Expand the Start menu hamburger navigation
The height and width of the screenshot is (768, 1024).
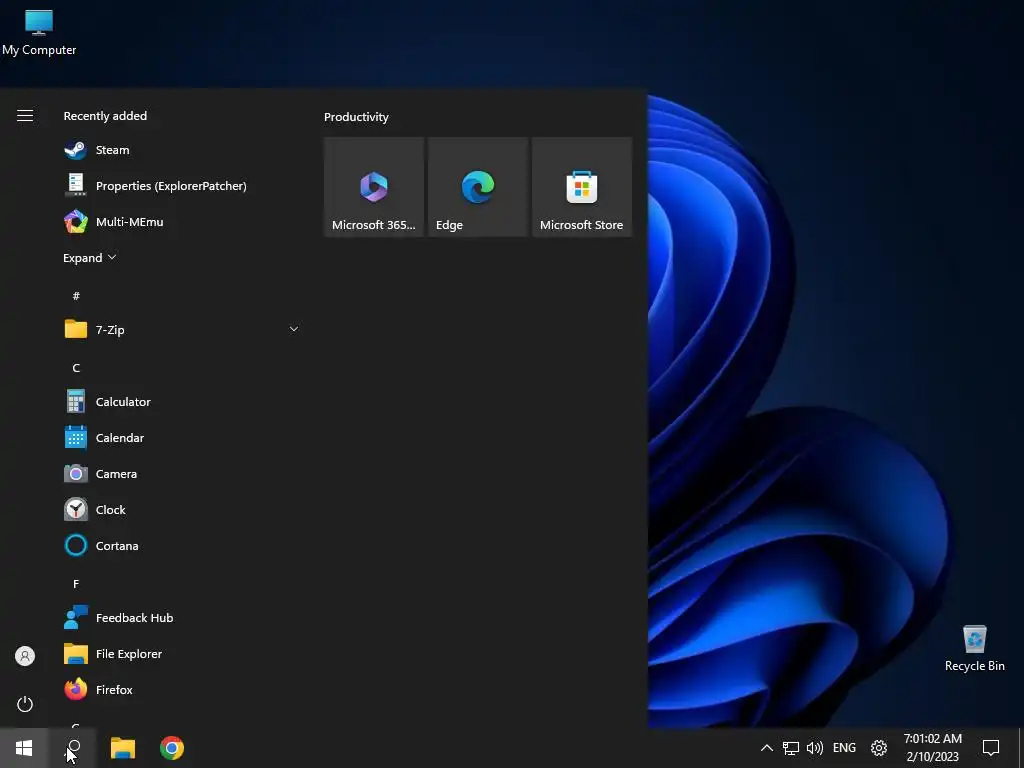tap(25, 116)
